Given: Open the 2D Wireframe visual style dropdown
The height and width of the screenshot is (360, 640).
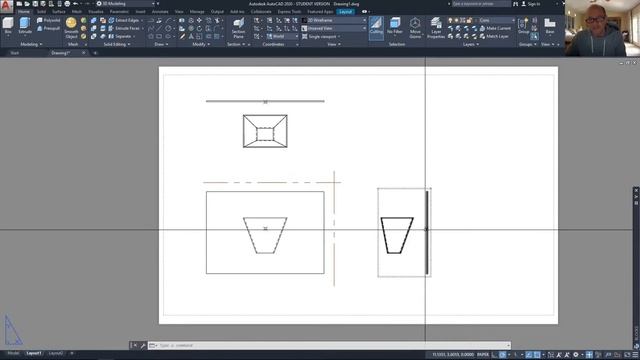Looking at the screenshot, I should [334, 20].
